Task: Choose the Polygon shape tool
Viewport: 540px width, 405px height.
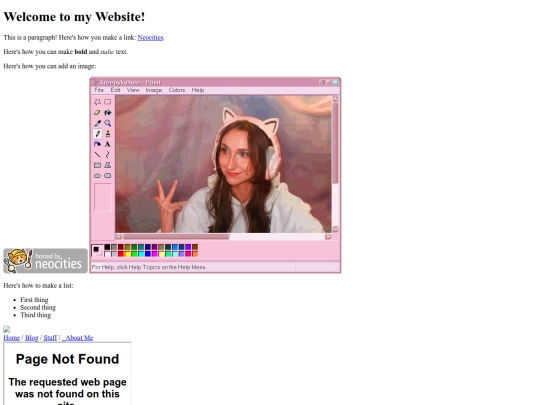Action: tap(108, 165)
